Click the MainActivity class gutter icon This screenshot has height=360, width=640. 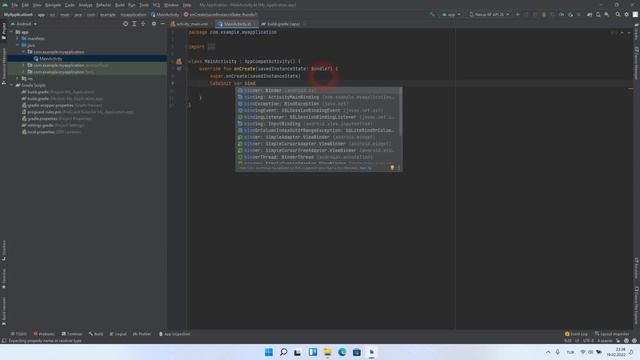point(179,62)
